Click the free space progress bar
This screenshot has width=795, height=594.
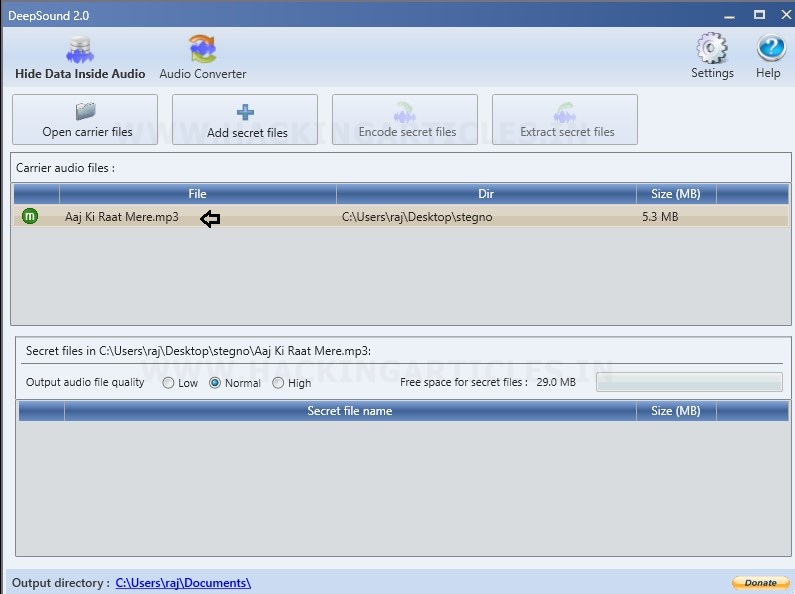689,382
